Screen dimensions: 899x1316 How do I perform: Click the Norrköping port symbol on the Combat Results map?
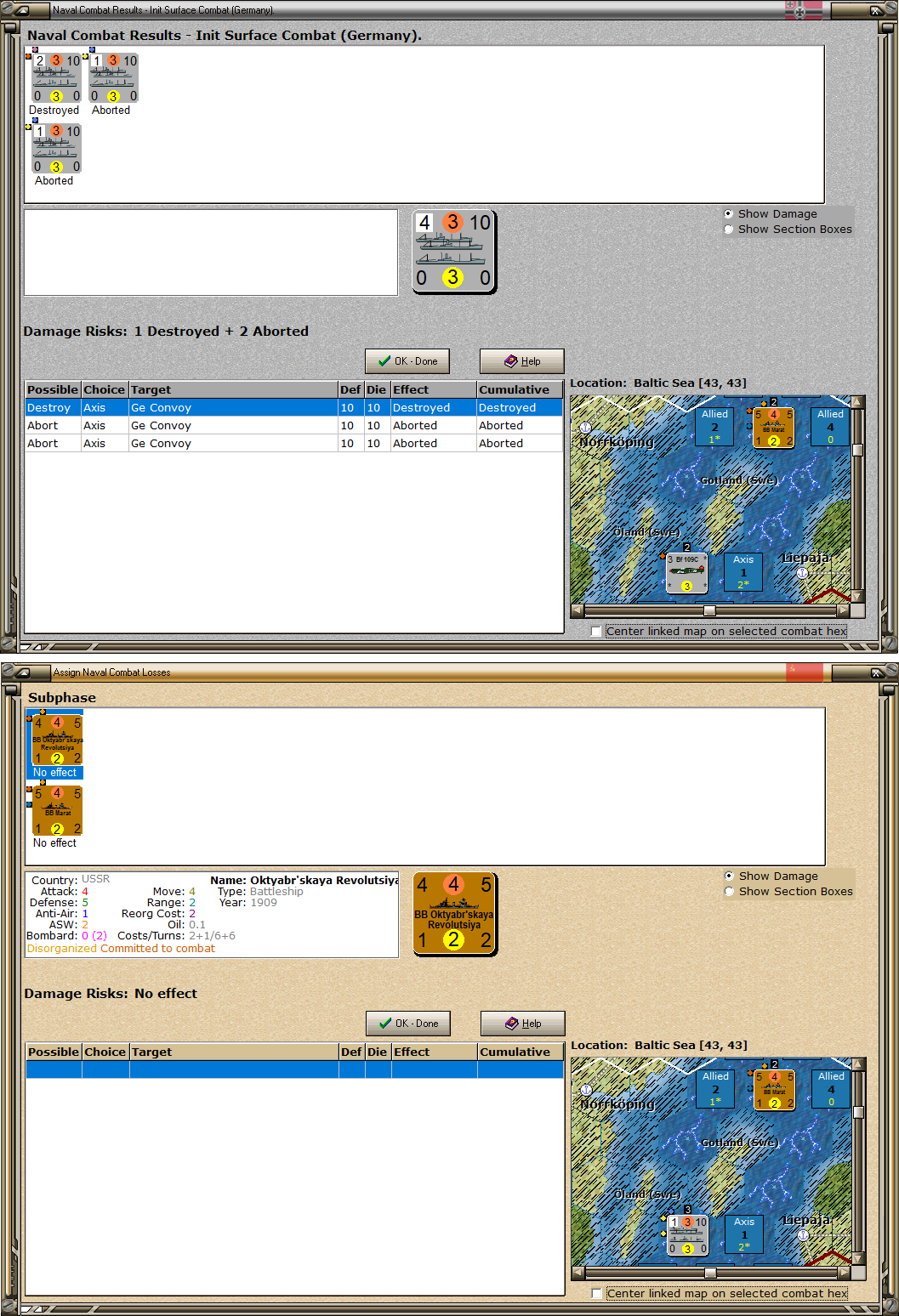coord(585,428)
